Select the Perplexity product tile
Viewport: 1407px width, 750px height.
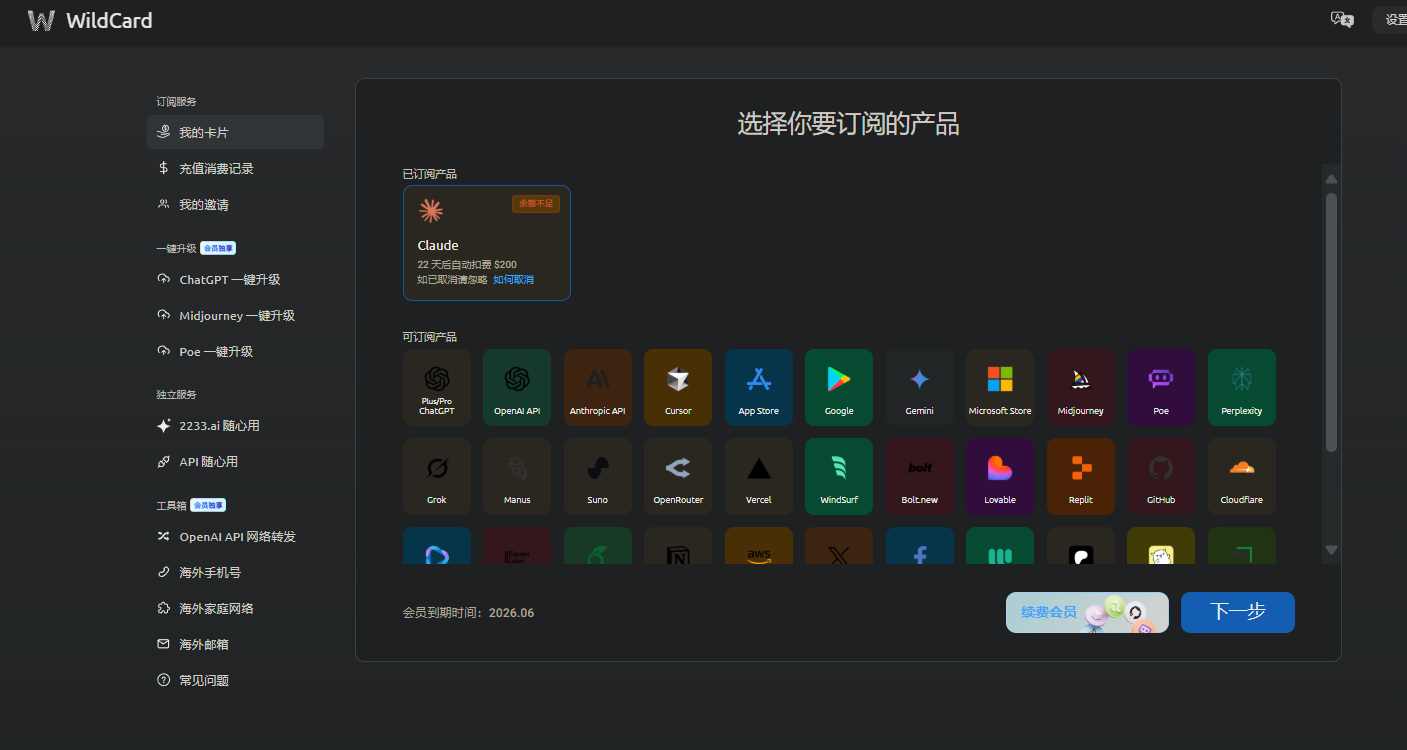(1241, 387)
